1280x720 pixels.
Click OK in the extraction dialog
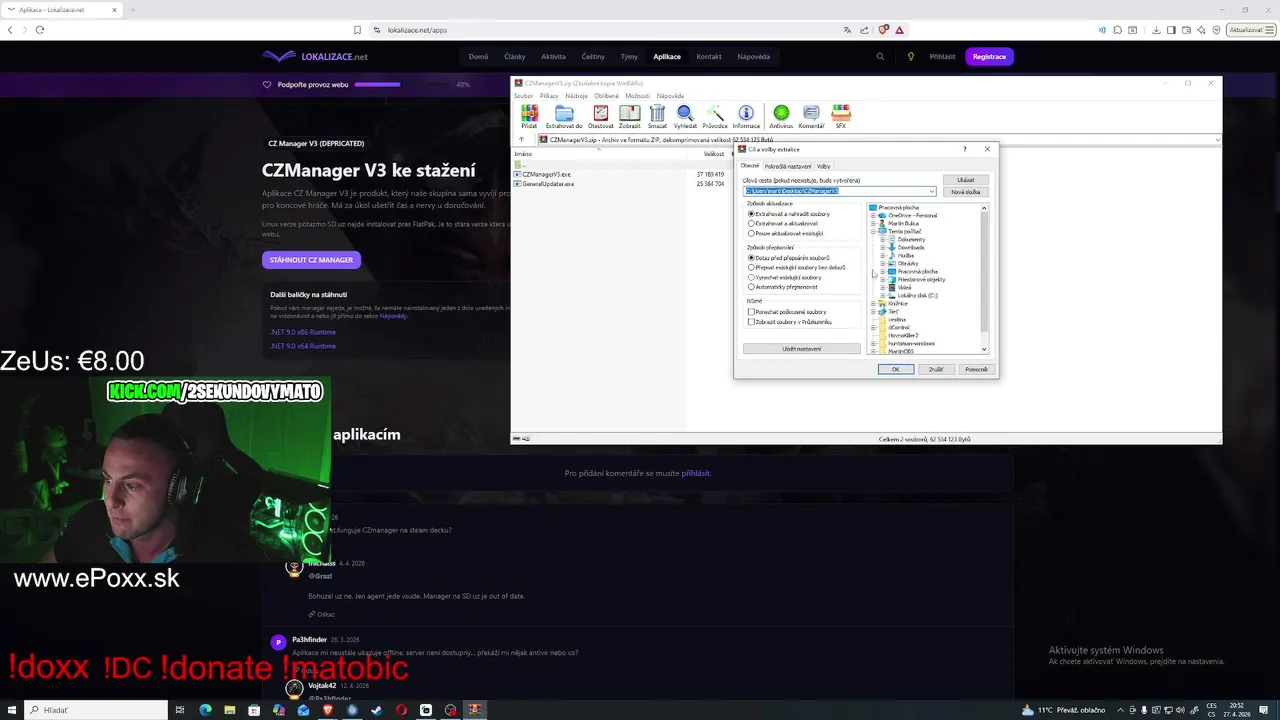[x=895, y=370]
